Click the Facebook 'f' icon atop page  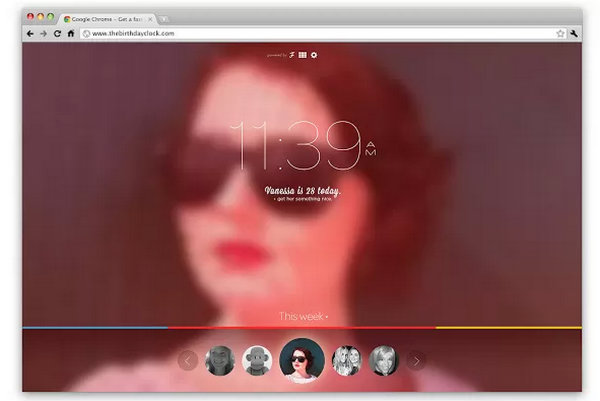point(292,55)
